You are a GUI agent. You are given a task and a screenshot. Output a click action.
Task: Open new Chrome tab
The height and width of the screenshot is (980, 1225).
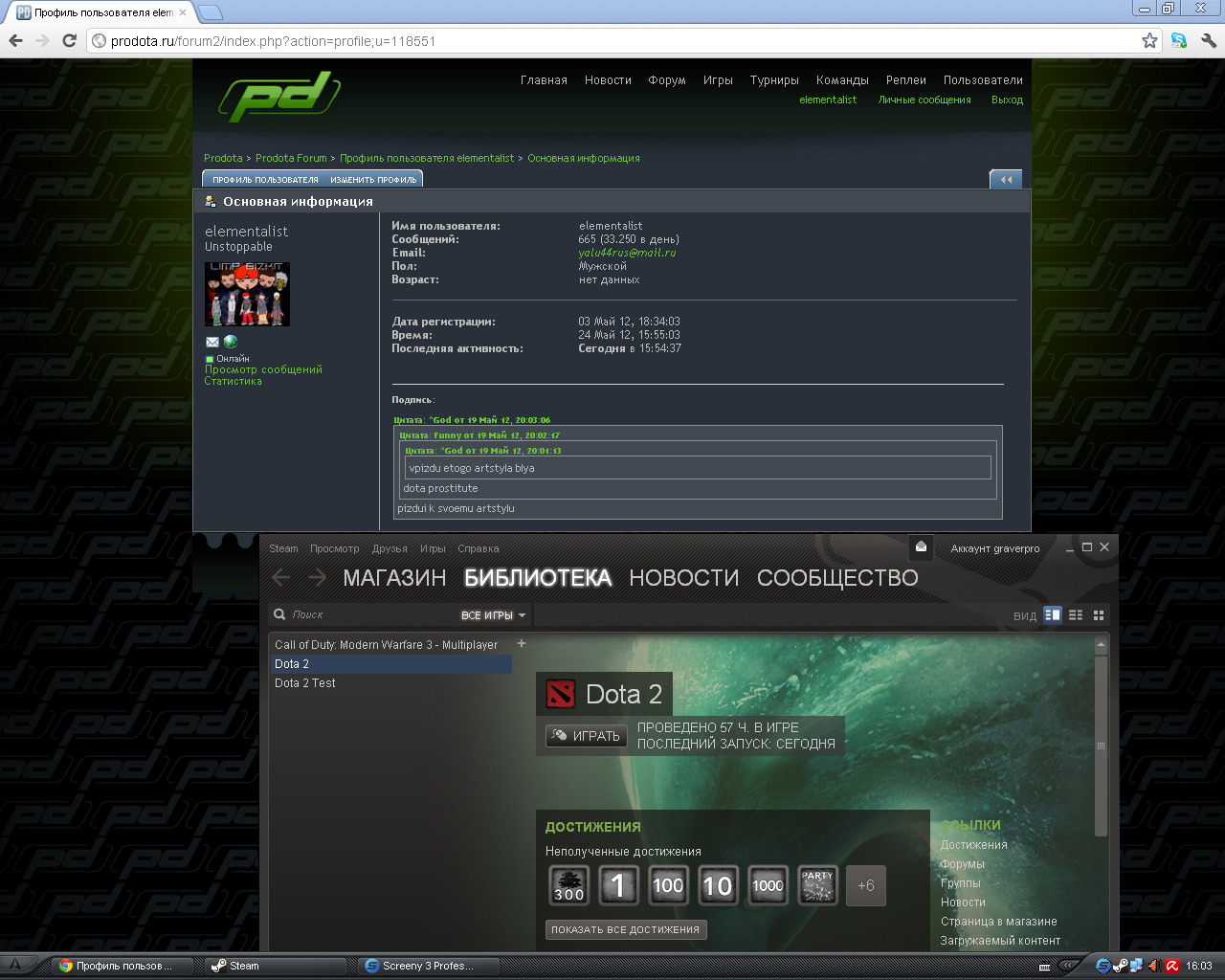point(211,12)
